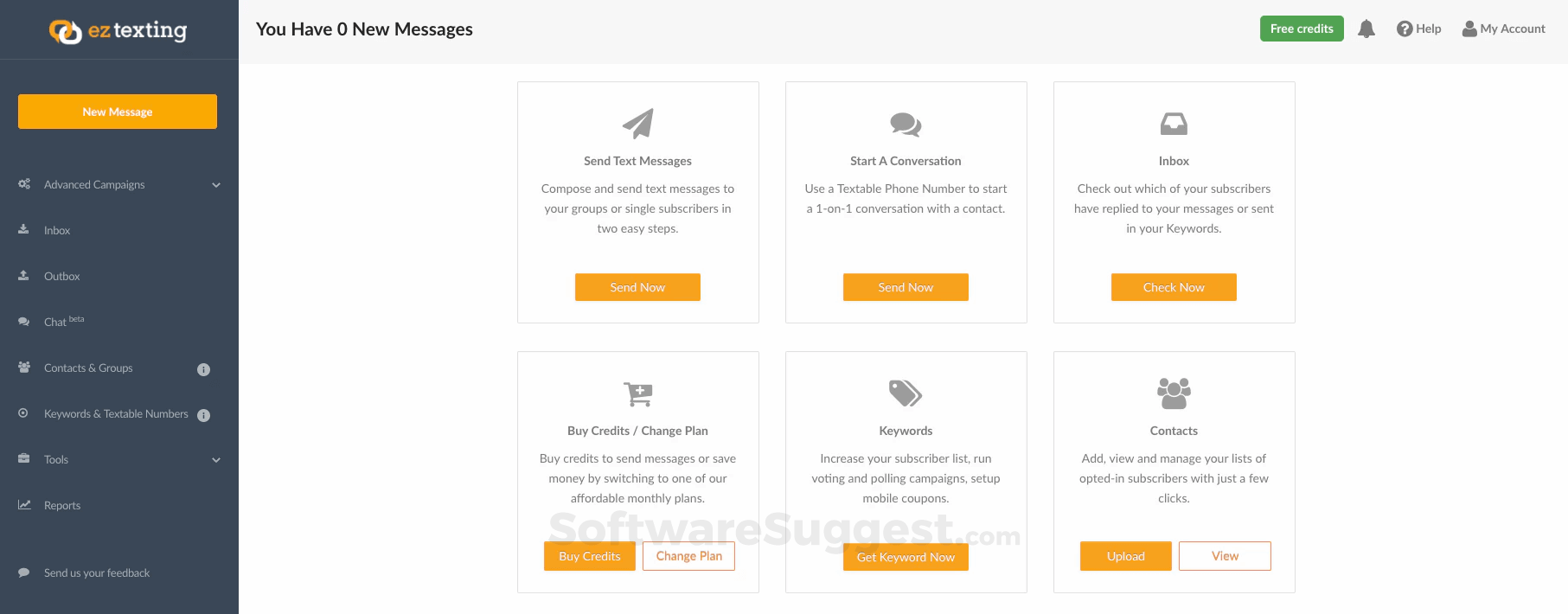
Task: Click the ez texting logo
Action: (118, 31)
